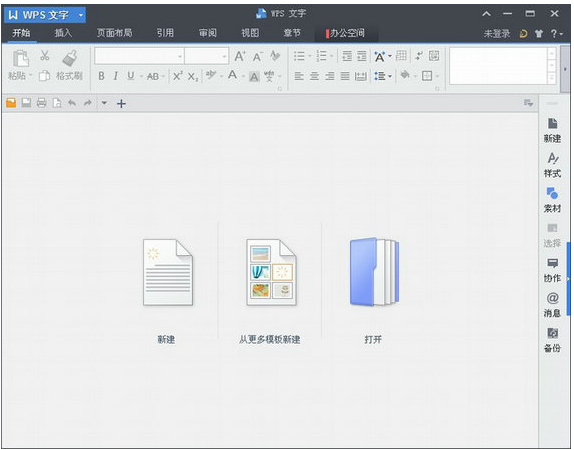
Task: Click the Print quick access icon
Action: coord(41,103)
